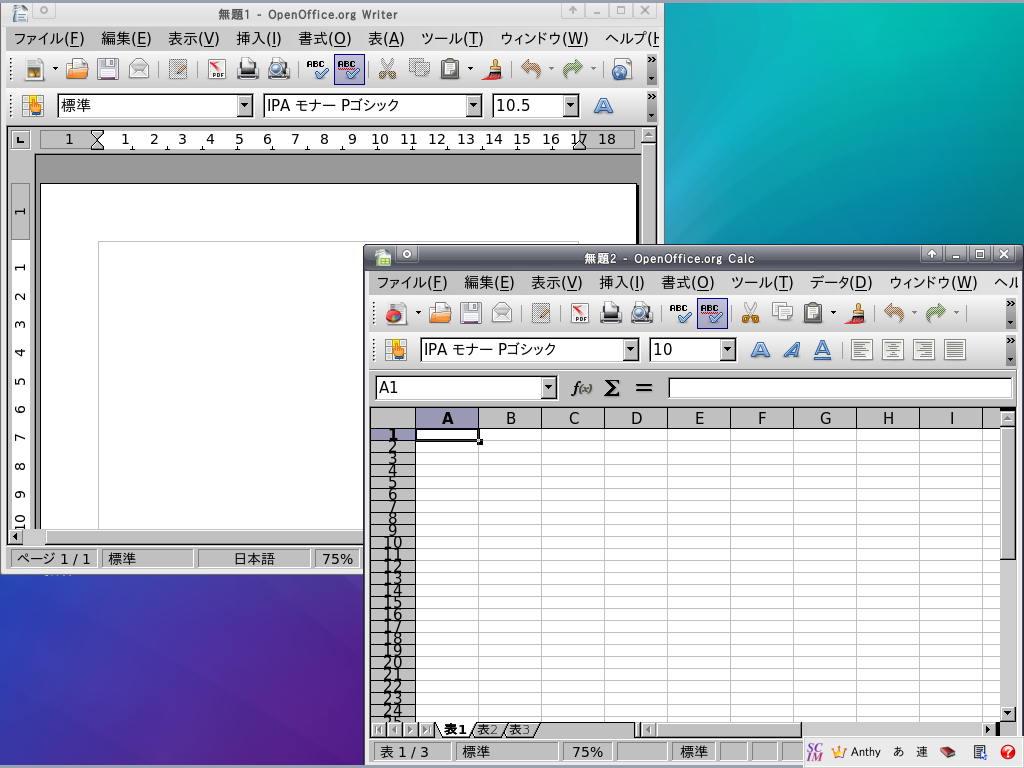
Task: Open データ(D) menu in Calc
Action: coord(841,282)
